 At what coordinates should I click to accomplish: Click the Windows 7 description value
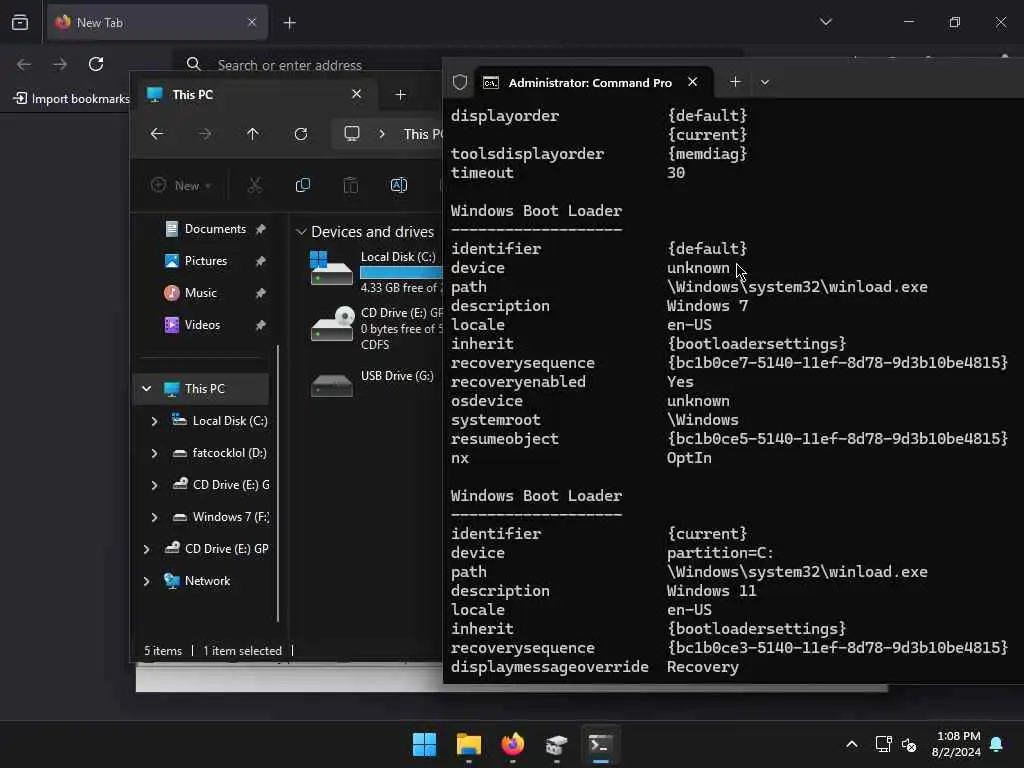click(x=707, y=306)
